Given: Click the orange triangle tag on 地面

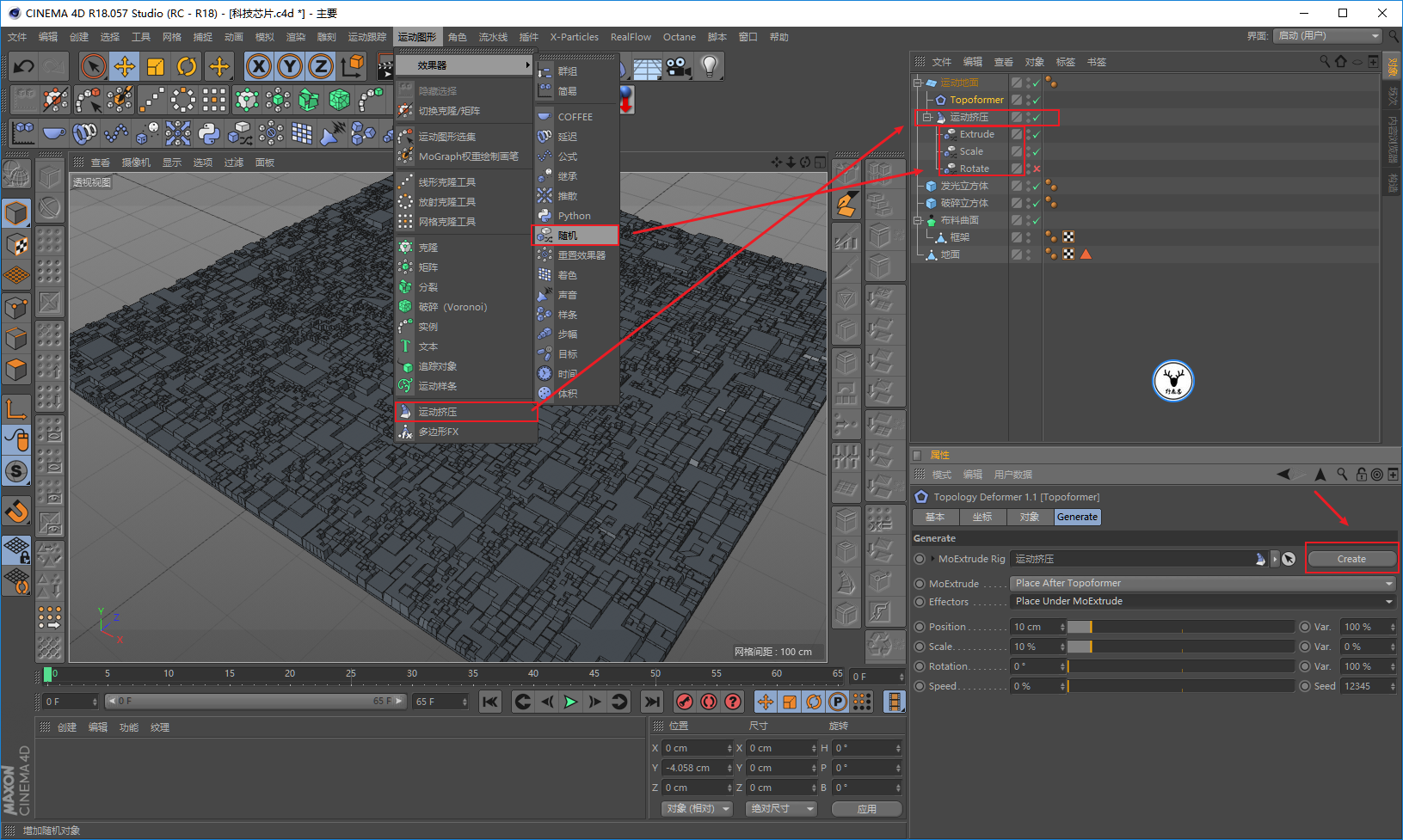Looking at the screenshot, I should tap(1086, 254).
